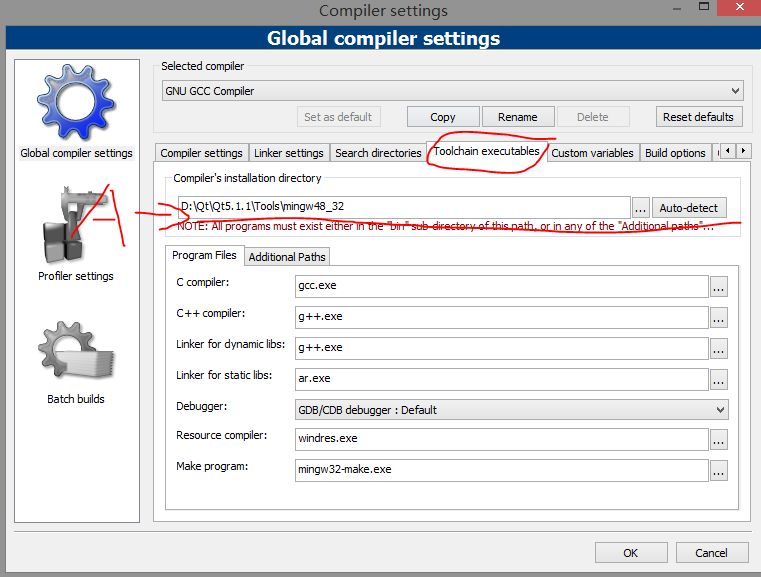761x577 pixels.
Task: Expand the Debugger dropdown
Action: 720,410
